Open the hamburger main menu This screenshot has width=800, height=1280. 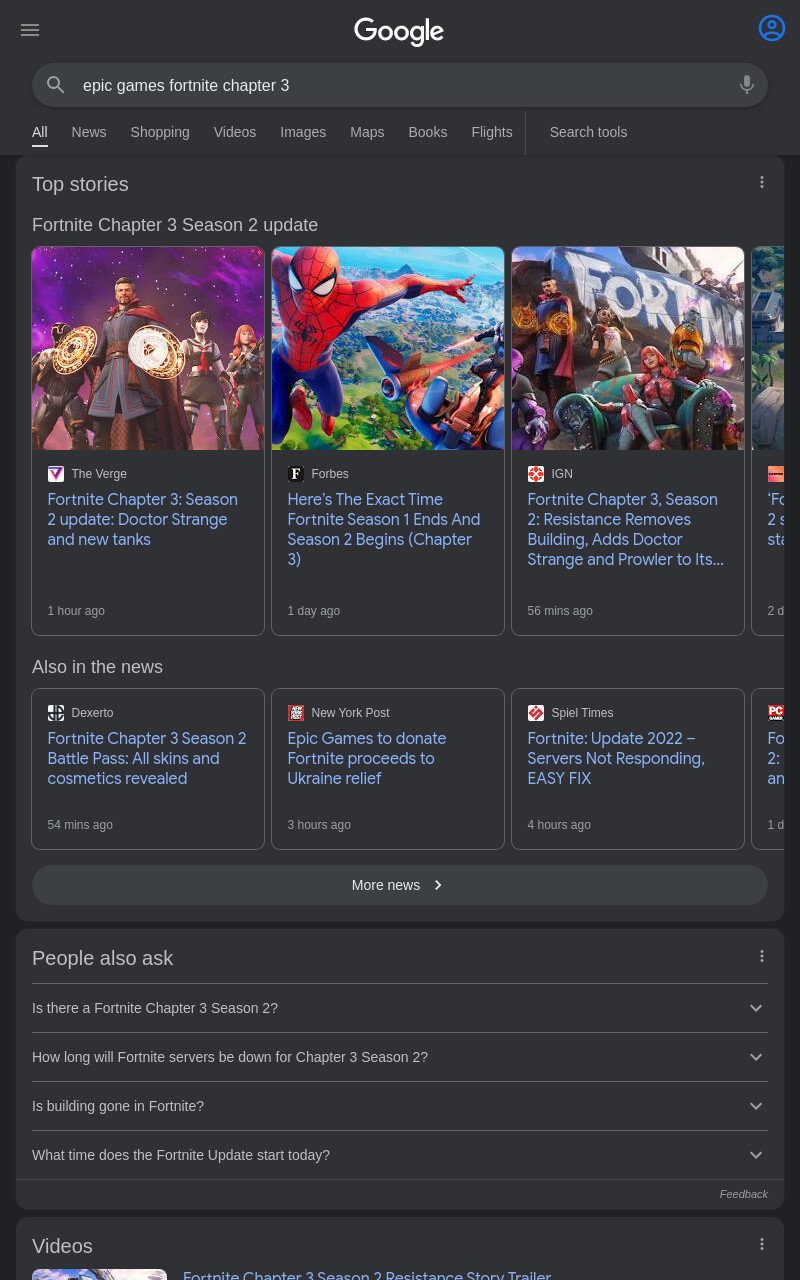30,30
